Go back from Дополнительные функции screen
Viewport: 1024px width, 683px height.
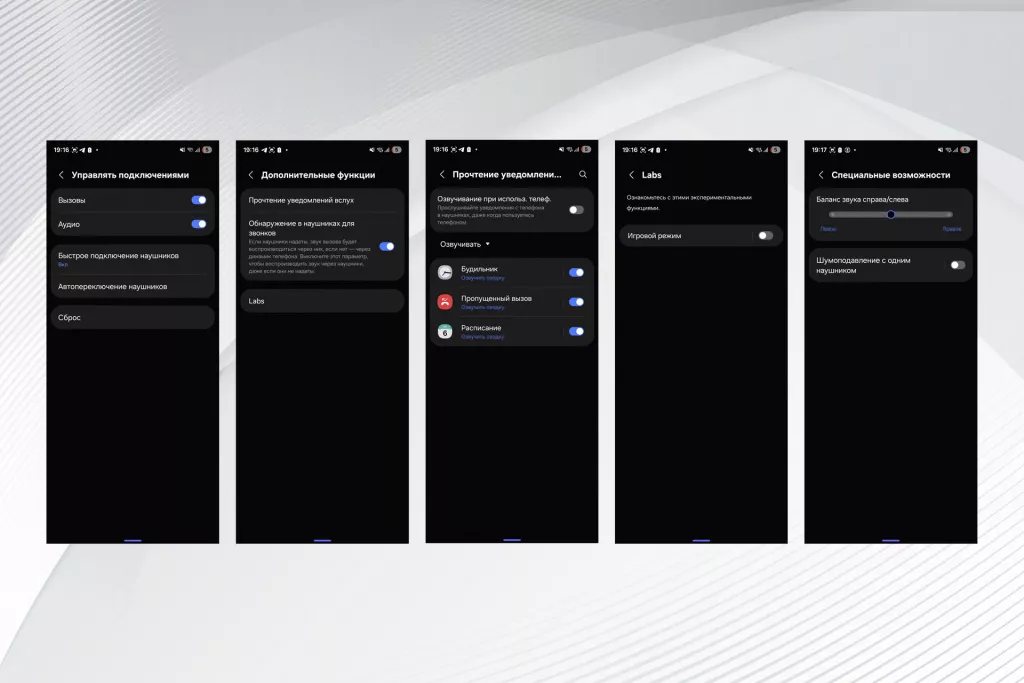251,175
